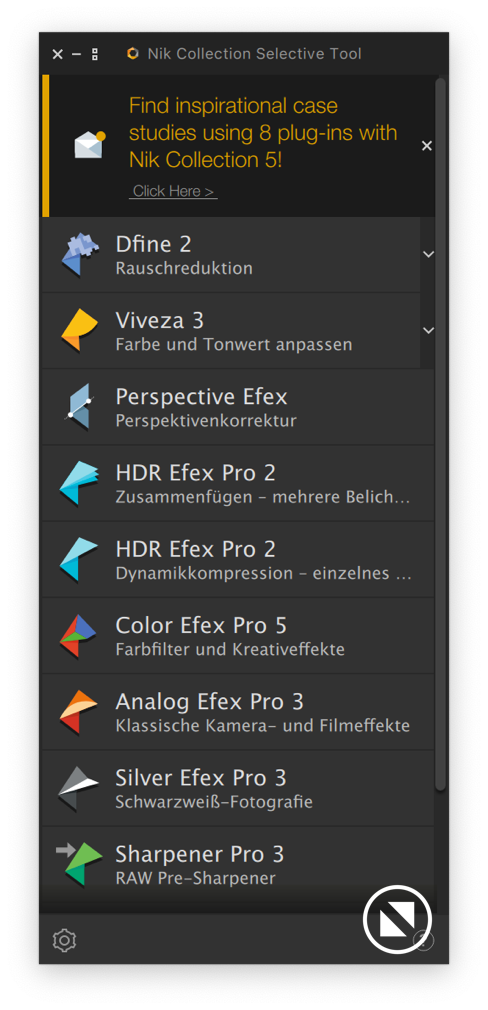Open Farbfilter und Kreativeffekte entry

(x=238, y=636)
